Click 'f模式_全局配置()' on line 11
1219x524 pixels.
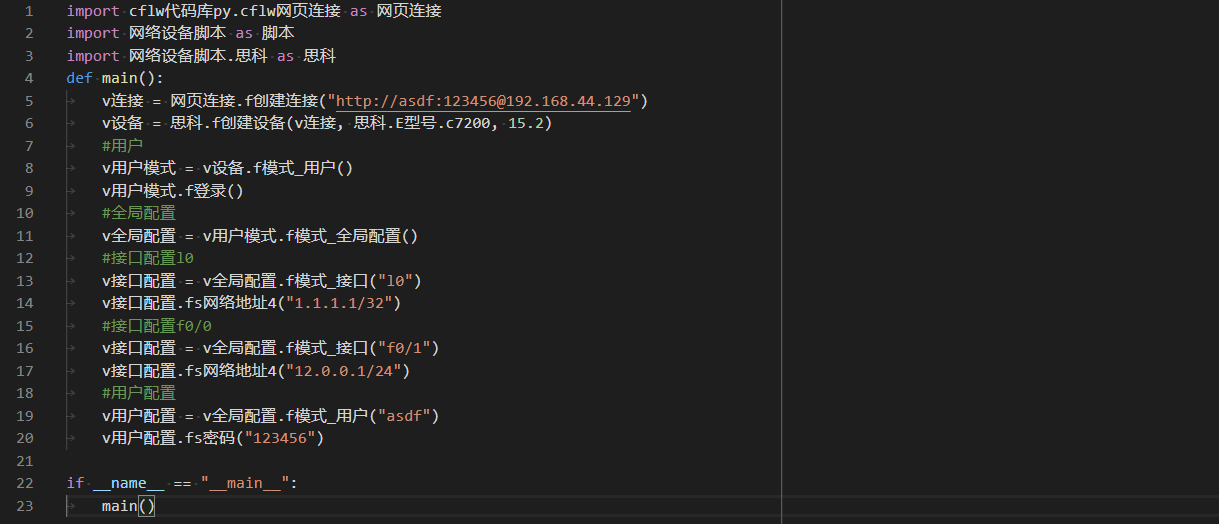(x=352, y=236)
